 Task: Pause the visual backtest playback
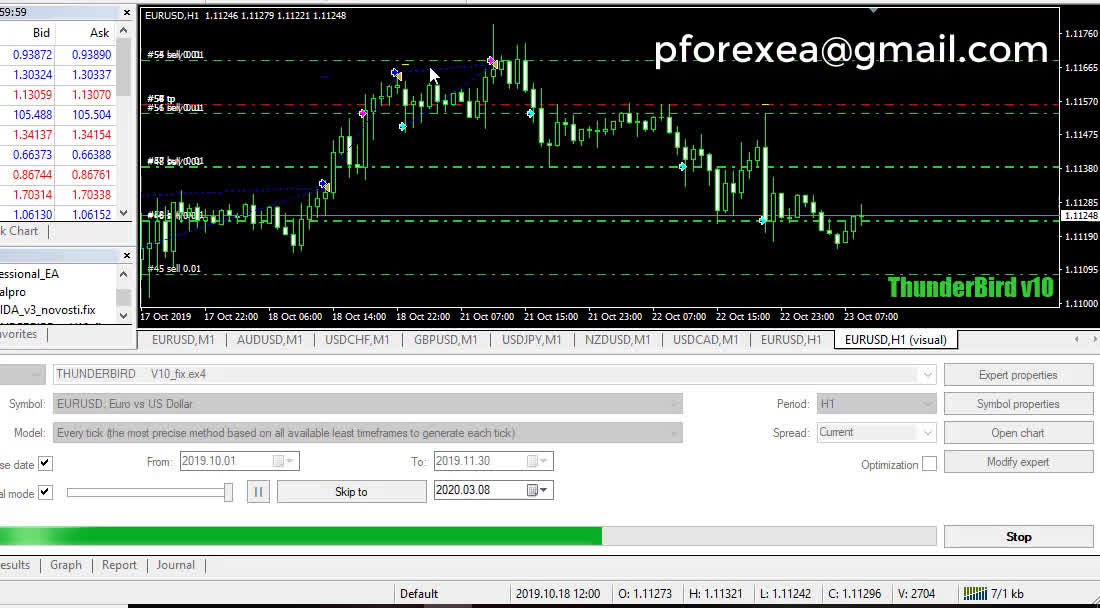258,491
